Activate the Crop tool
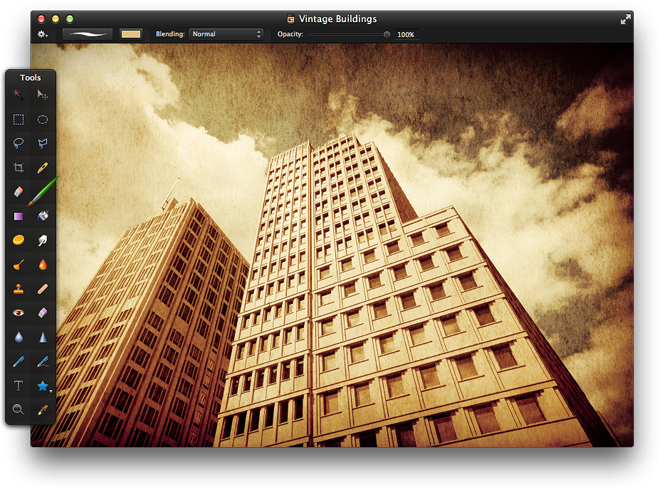 [18, 168]
